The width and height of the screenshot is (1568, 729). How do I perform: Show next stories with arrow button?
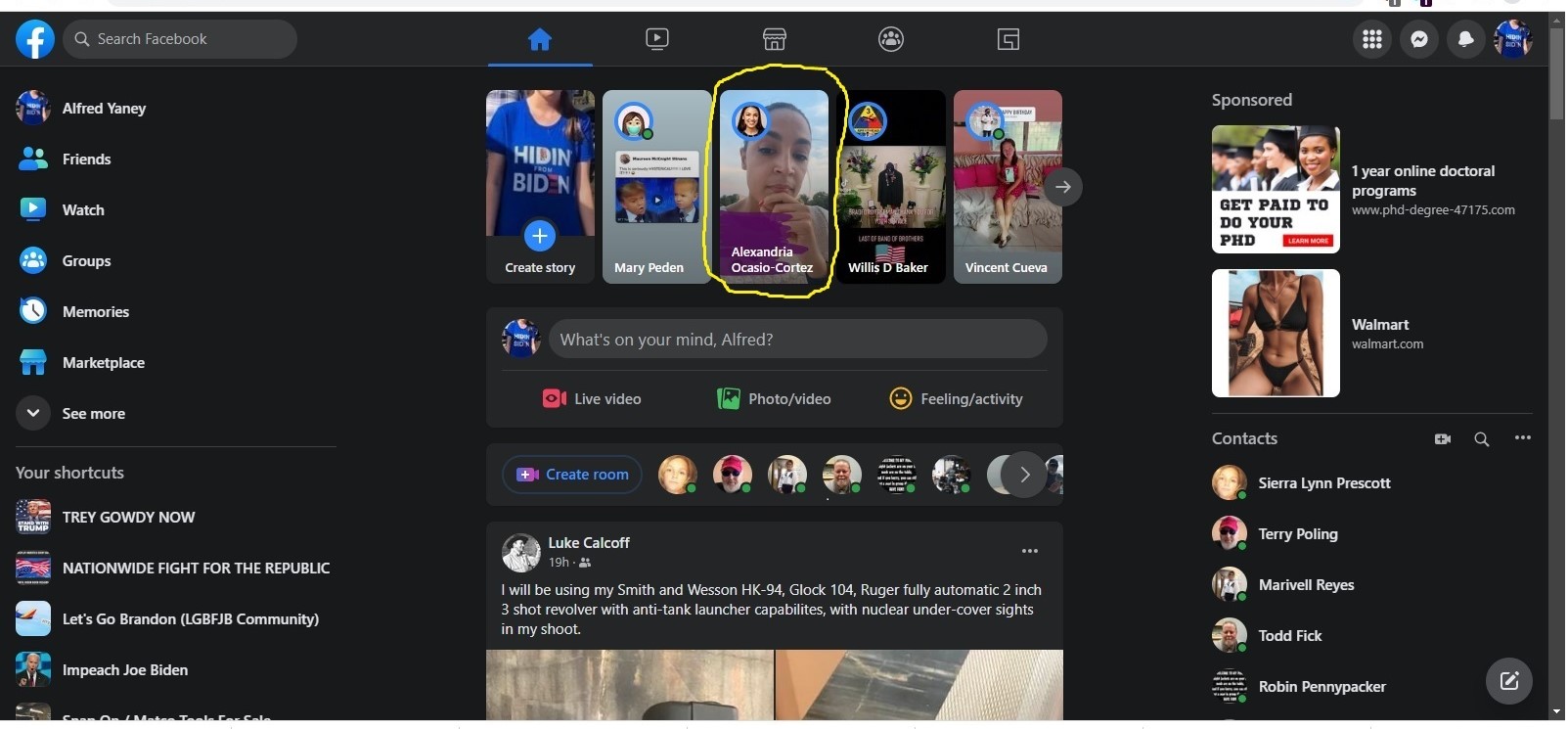pyautogui.click(x=1063, y=187)
